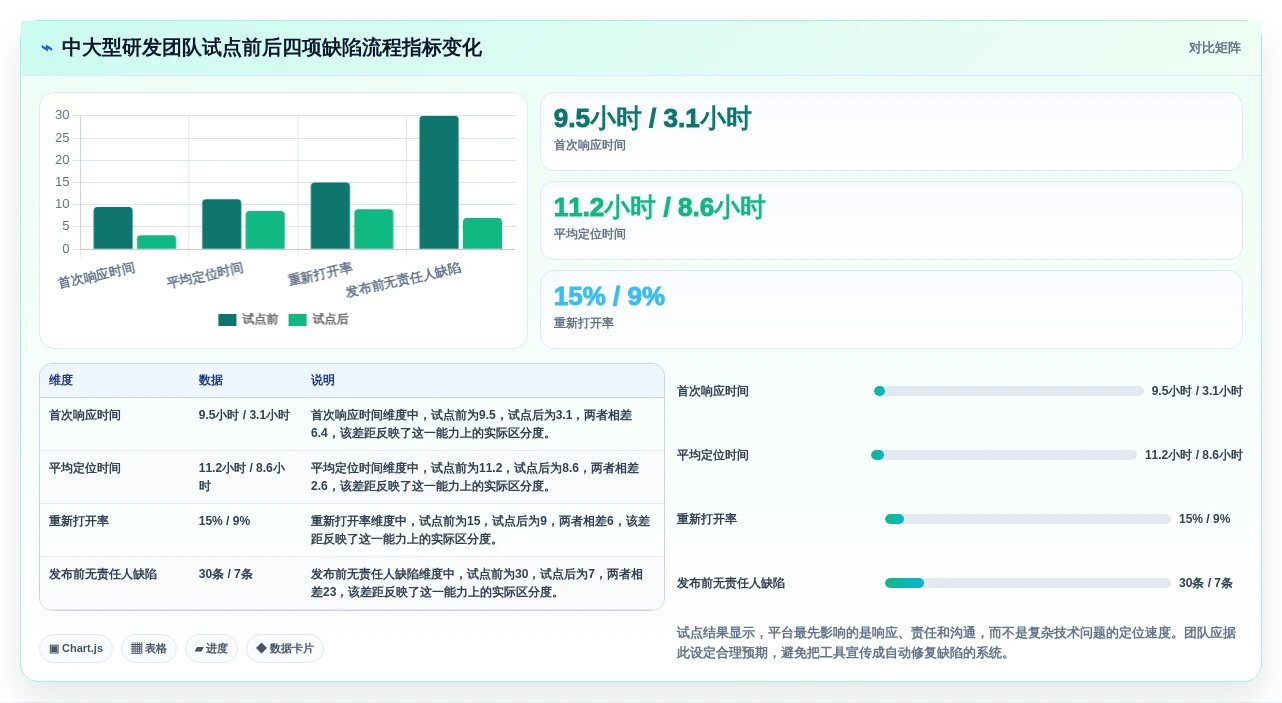Image resolution: width=1282 pixels, height=703 pixels.
Task: Select the 首次响应时间 table row label
Action: tap(85, 415)
